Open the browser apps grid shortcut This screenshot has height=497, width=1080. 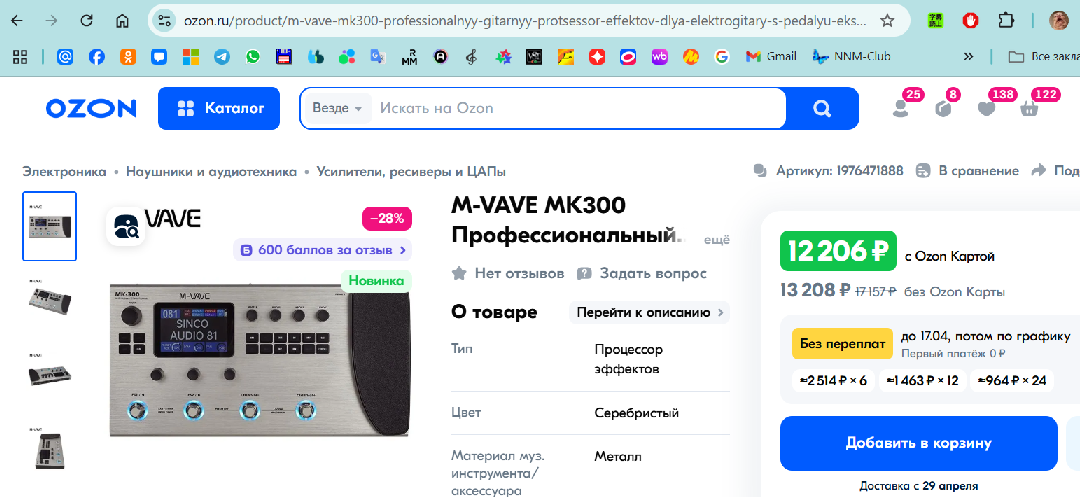[20, 57]
